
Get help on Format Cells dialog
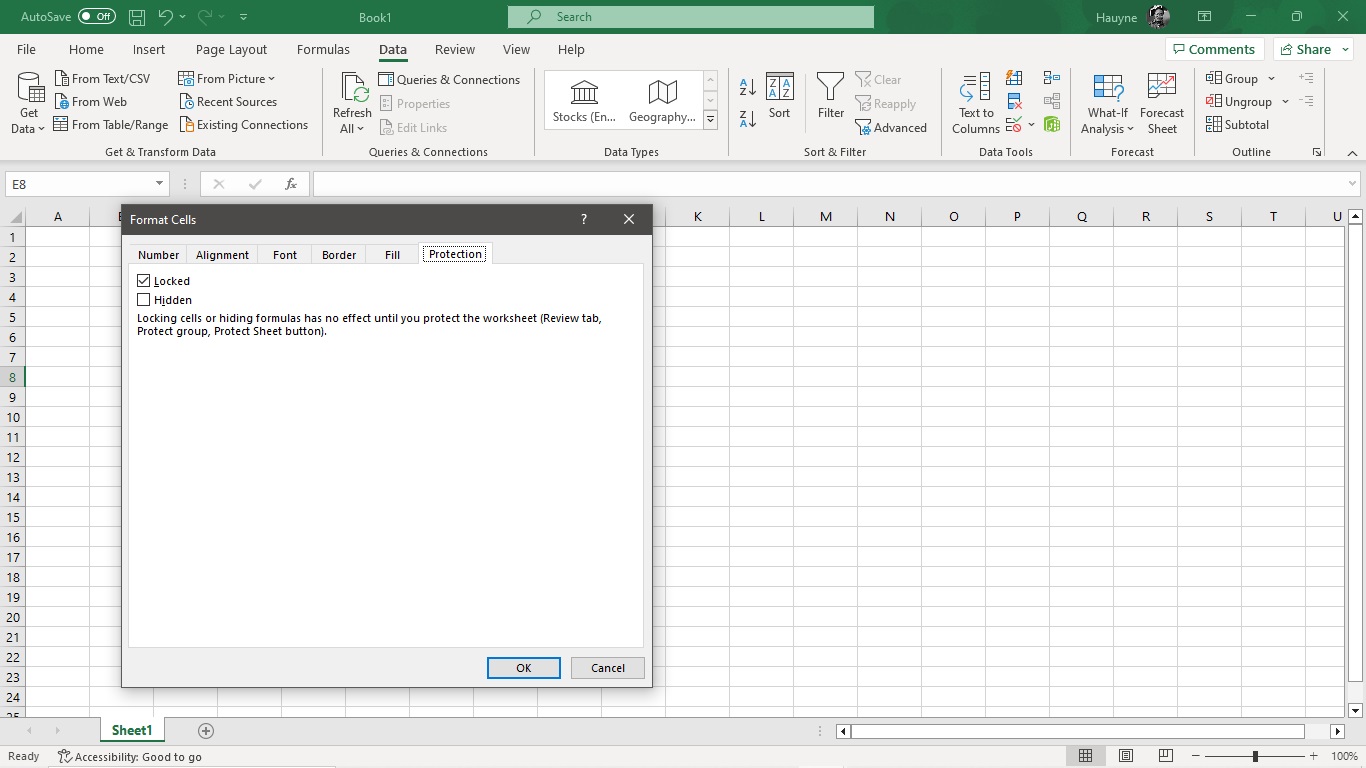tap(584, 219)
